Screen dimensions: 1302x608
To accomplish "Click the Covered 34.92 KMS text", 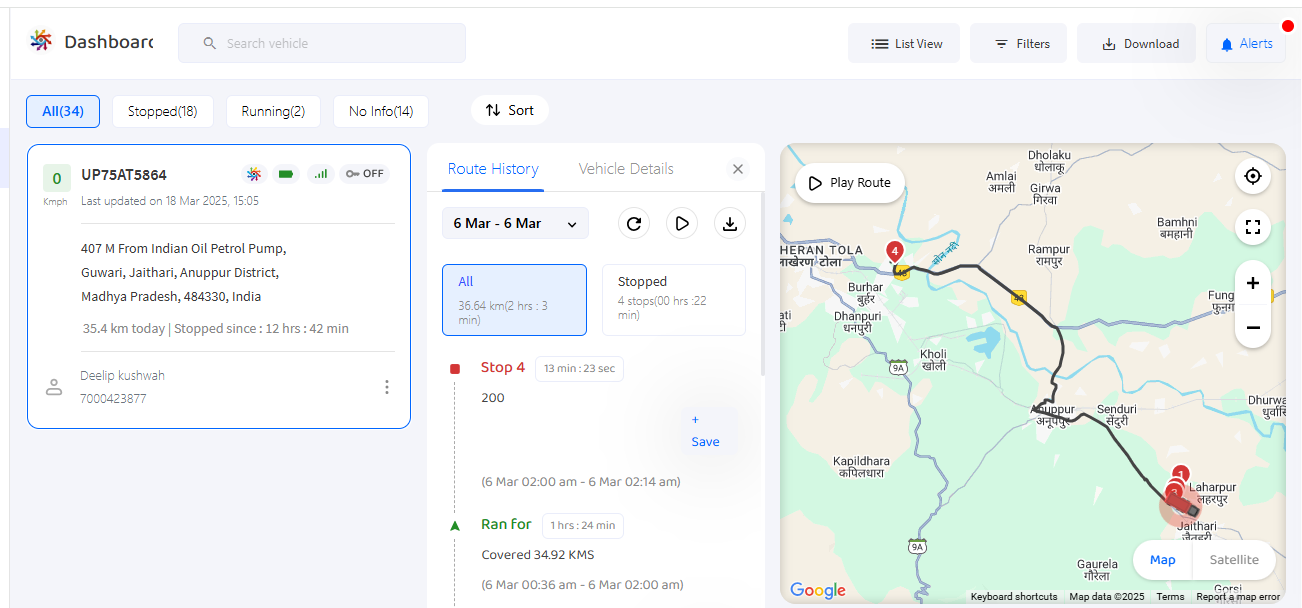I will (538, 555).
